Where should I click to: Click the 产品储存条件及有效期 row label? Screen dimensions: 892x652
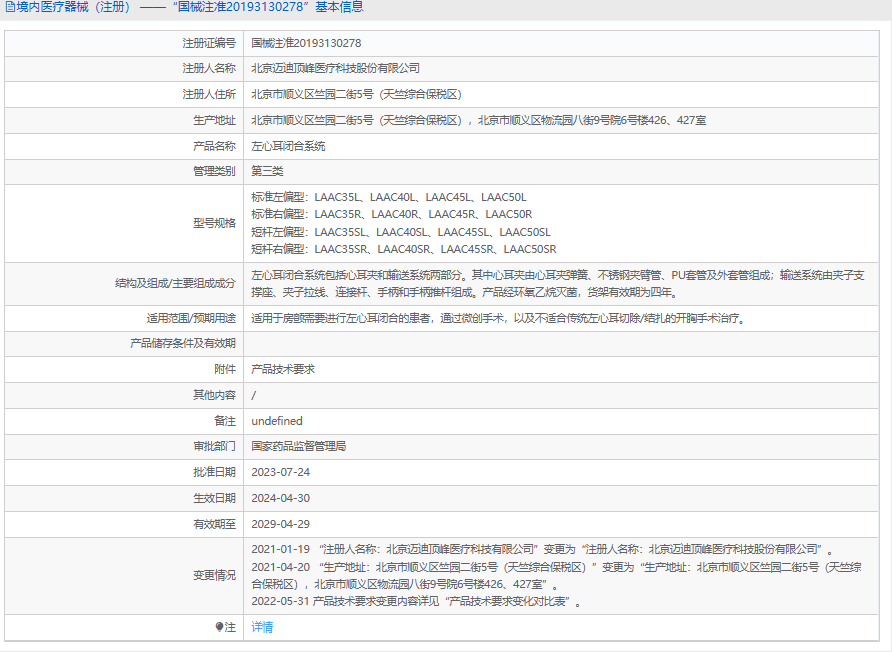(x=183, y=344)
